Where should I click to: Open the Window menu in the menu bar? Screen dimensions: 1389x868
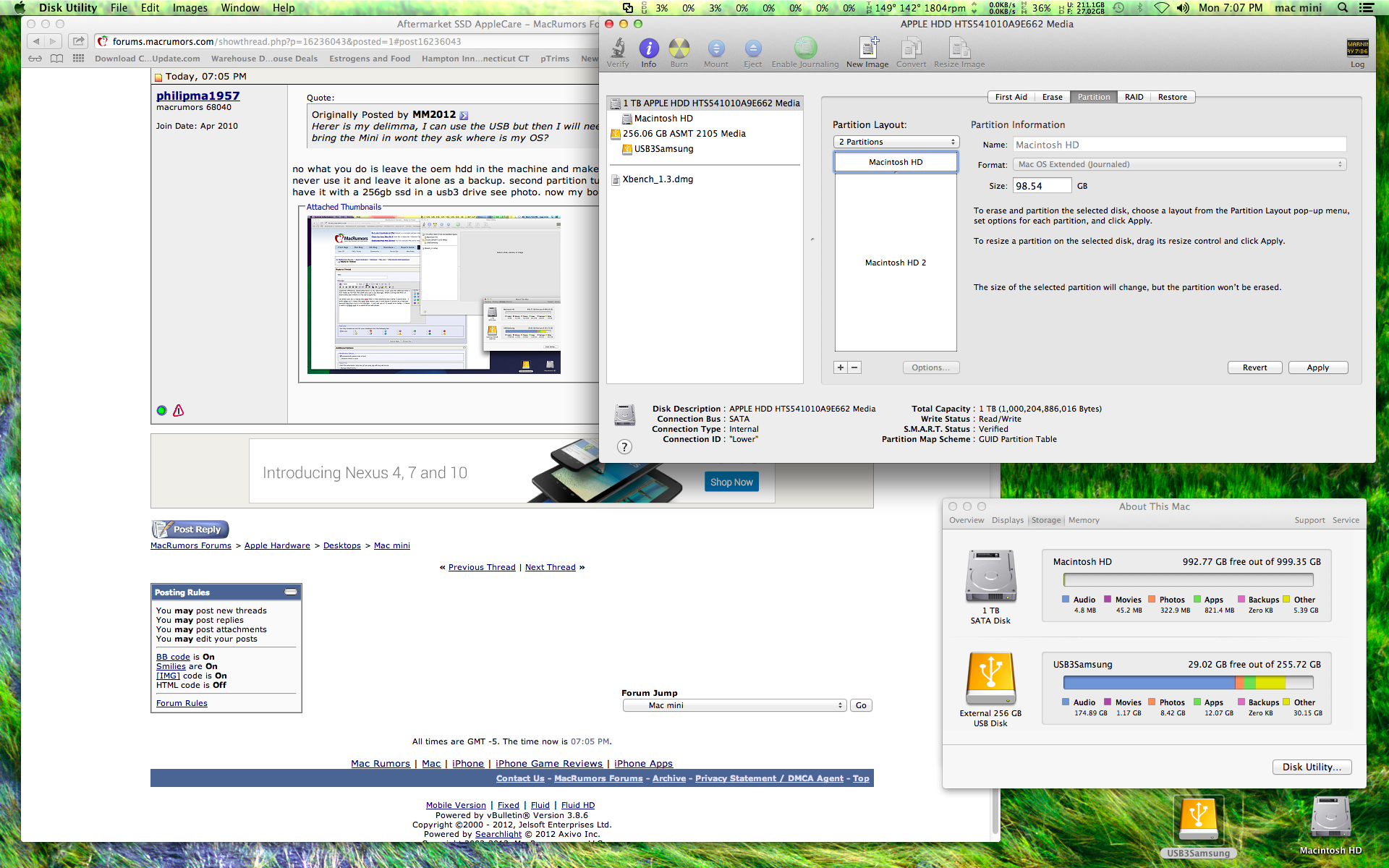pos(240,8)
